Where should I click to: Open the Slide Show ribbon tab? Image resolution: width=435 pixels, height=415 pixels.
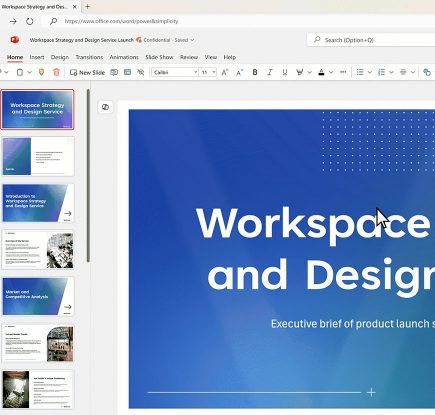(159, 57)
